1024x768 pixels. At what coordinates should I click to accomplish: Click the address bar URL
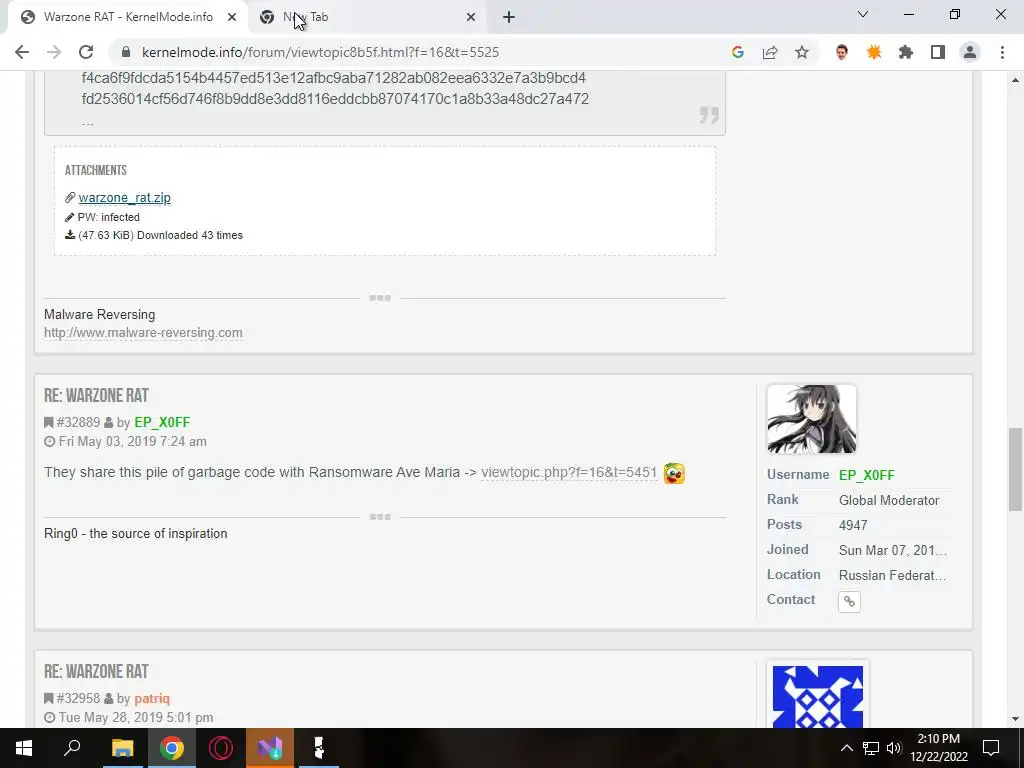click(320, 52)
